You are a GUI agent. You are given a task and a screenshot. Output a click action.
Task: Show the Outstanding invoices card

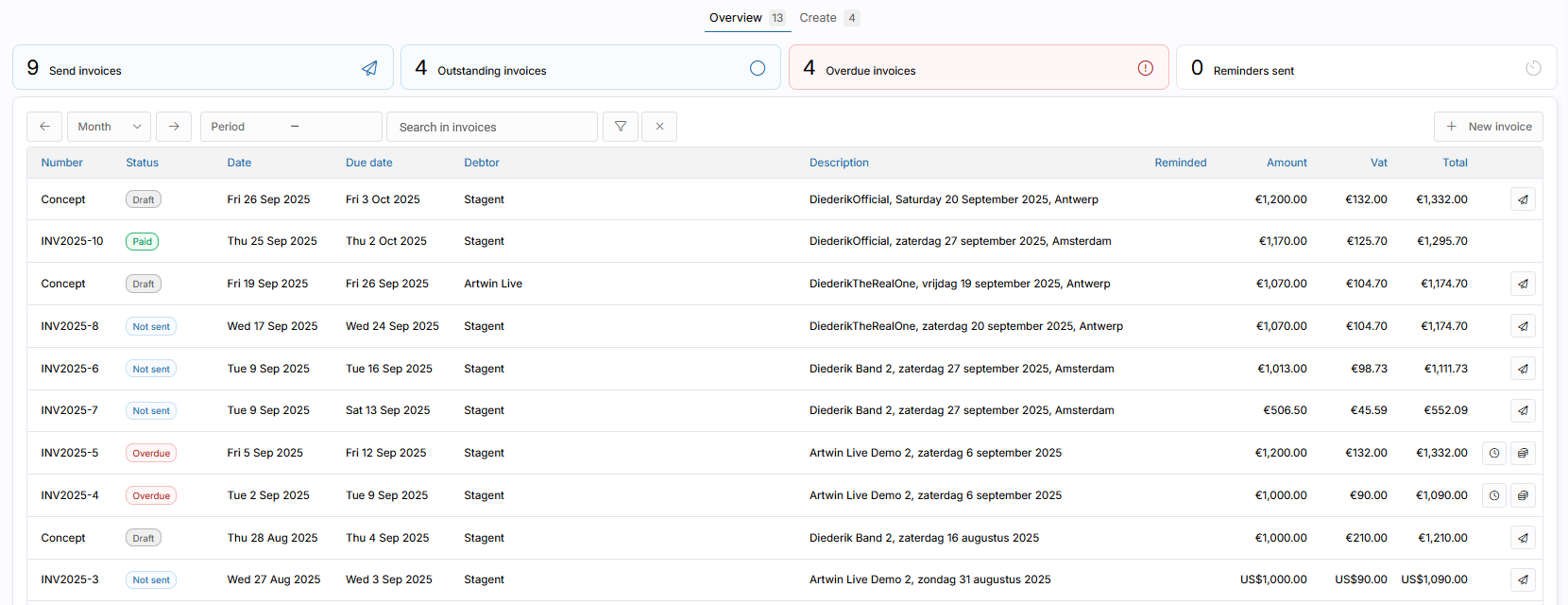pos(590,68)
